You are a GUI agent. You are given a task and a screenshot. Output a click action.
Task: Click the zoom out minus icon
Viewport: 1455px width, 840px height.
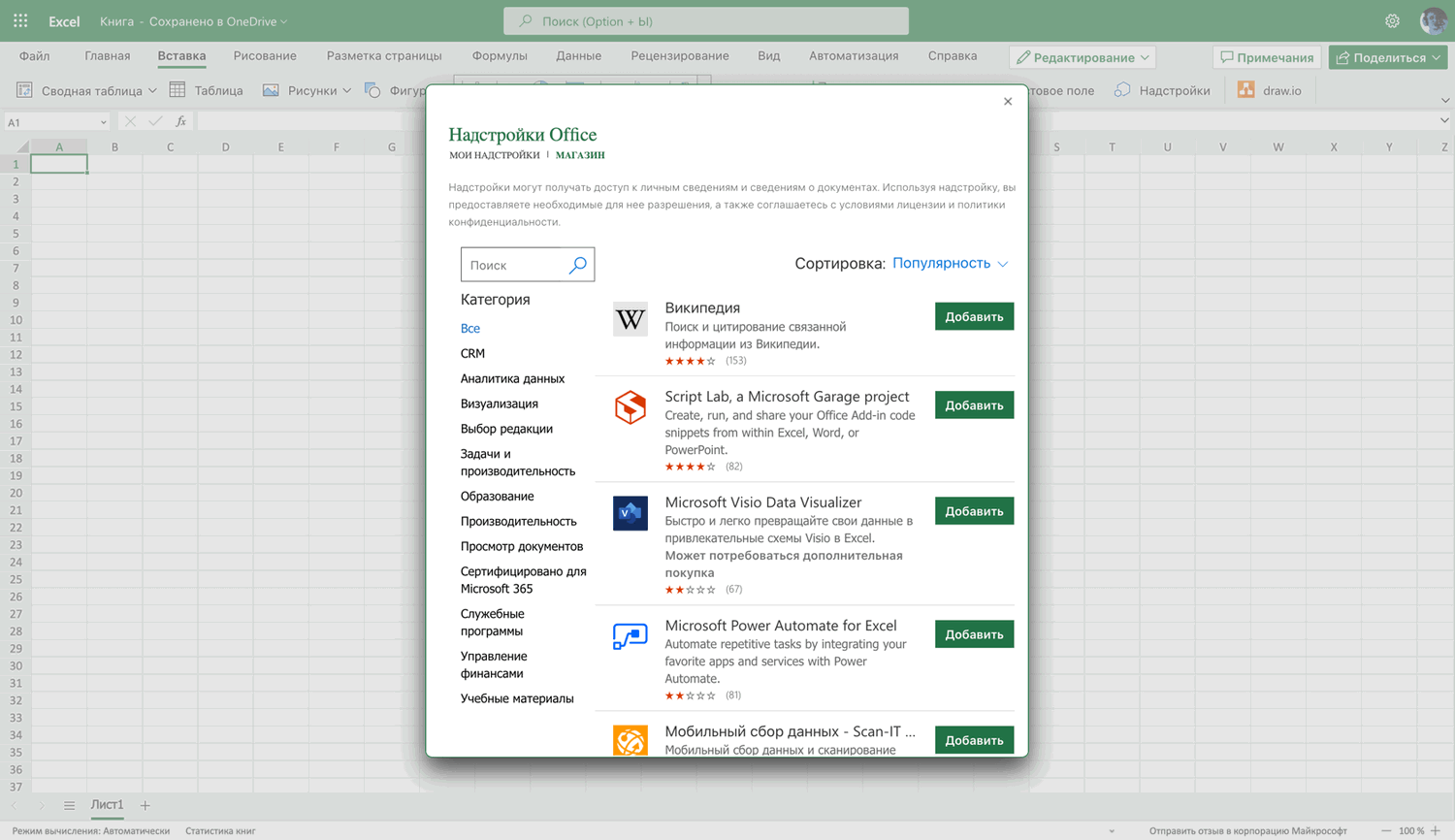(x=1386, y=830)
